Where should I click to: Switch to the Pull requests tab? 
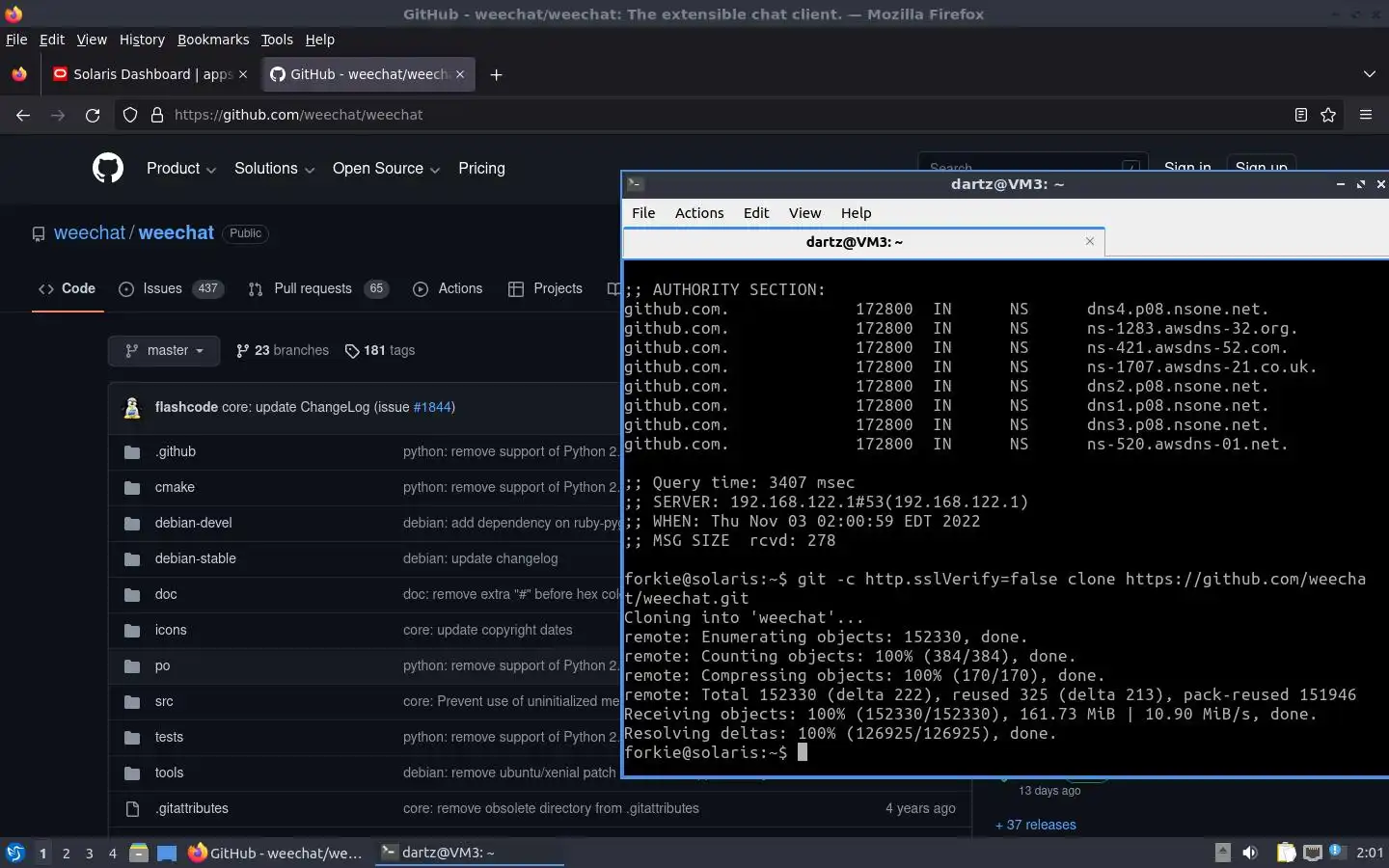coord(318,288)
